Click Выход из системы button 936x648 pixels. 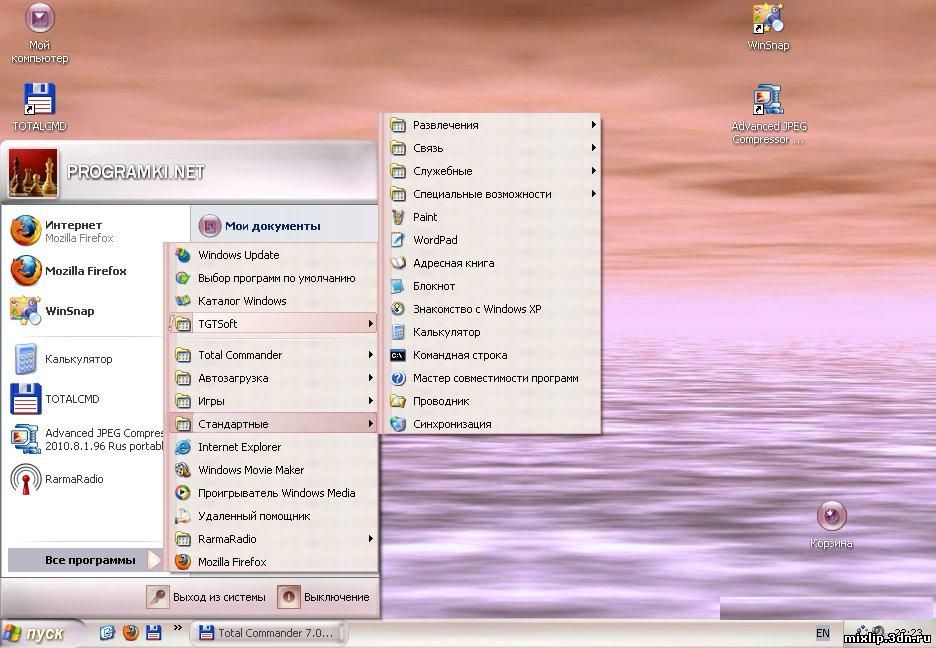(207, 597)
